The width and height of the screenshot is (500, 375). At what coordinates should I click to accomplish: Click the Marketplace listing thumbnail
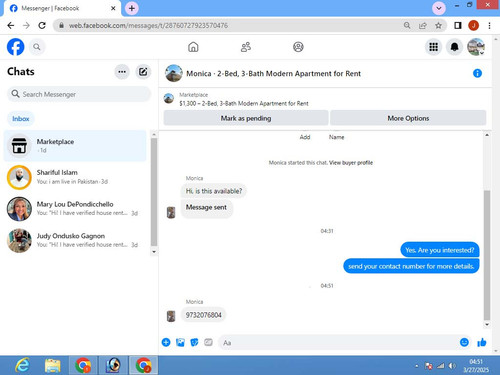pos(169,99)
